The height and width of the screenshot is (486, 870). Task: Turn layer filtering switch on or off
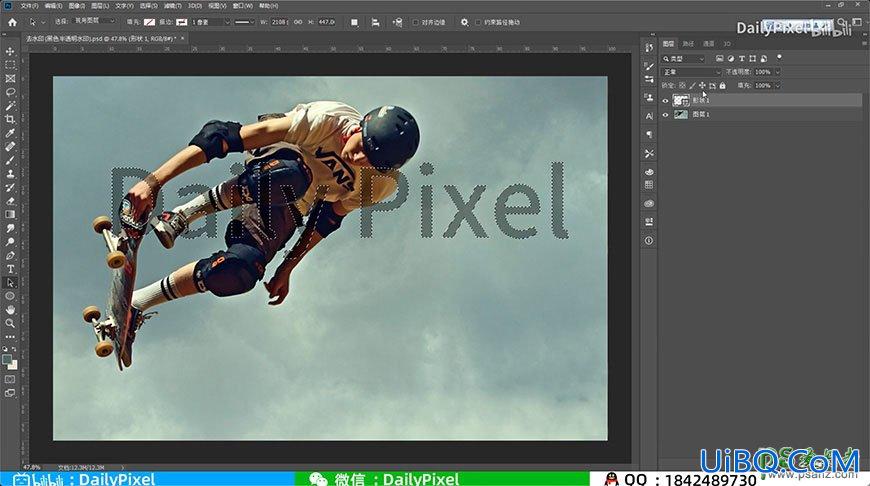coord(779,57)
